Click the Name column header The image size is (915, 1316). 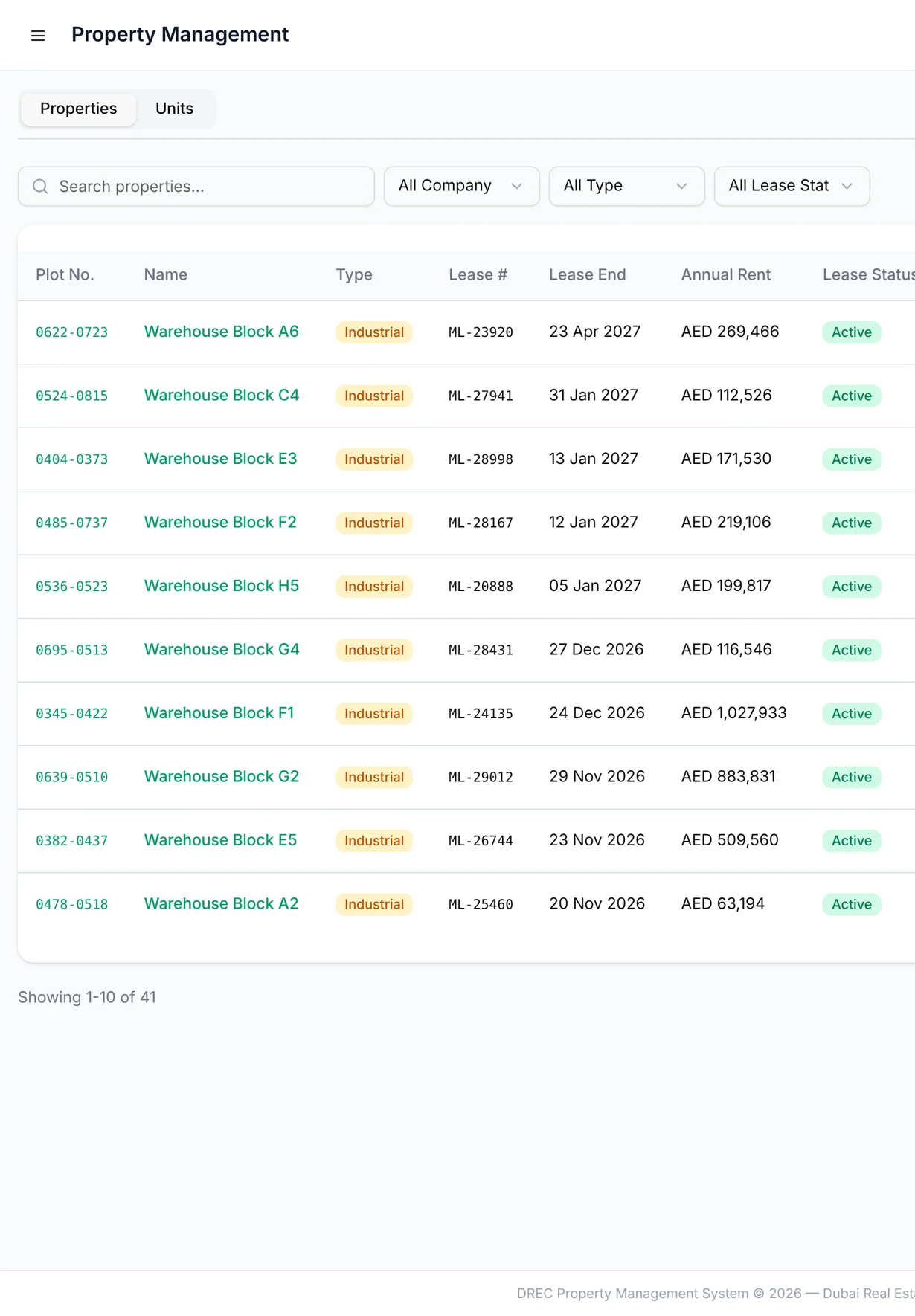(x=166, y=274)
